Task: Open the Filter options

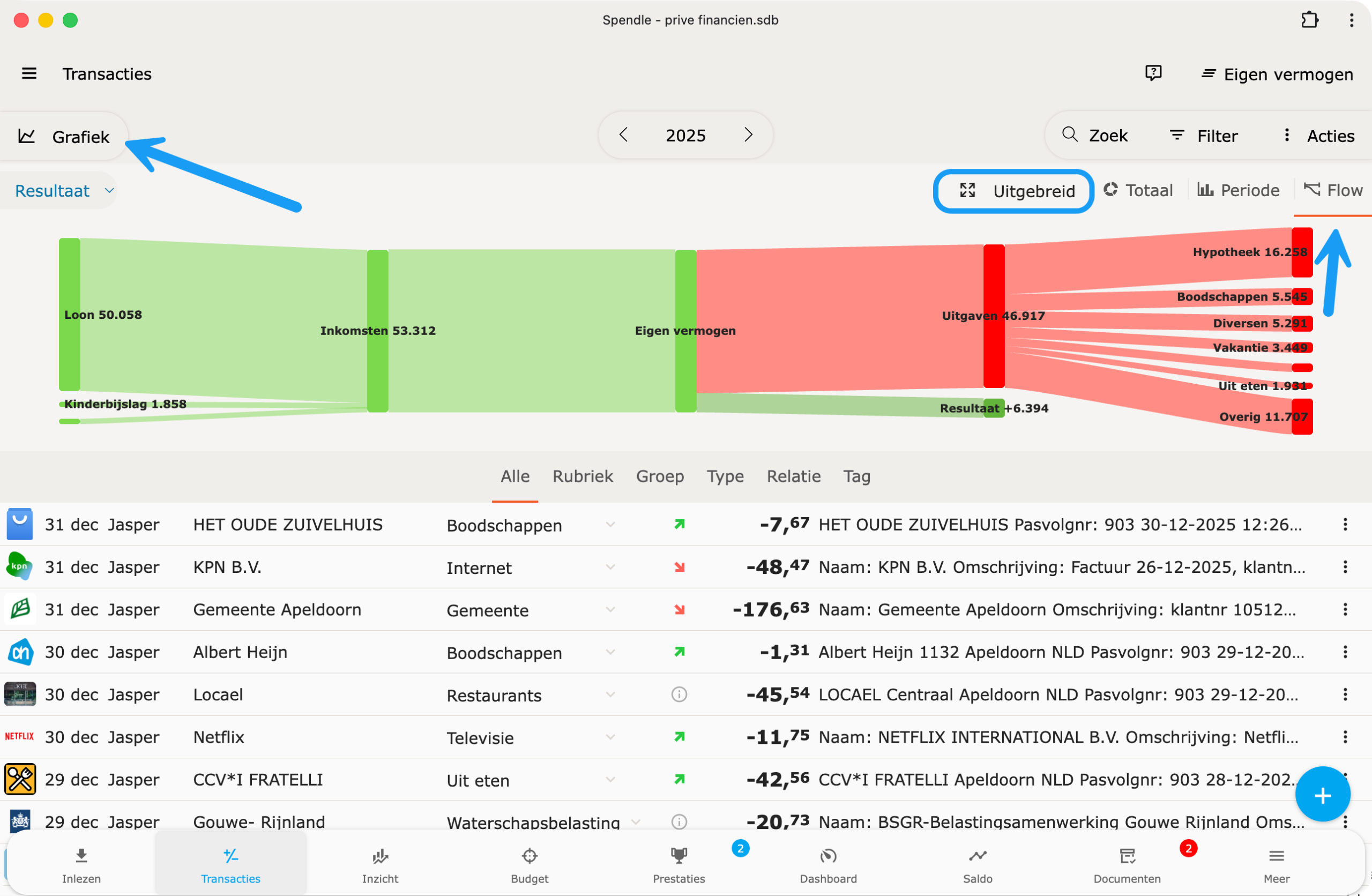Action: [x=1204, y=136]
